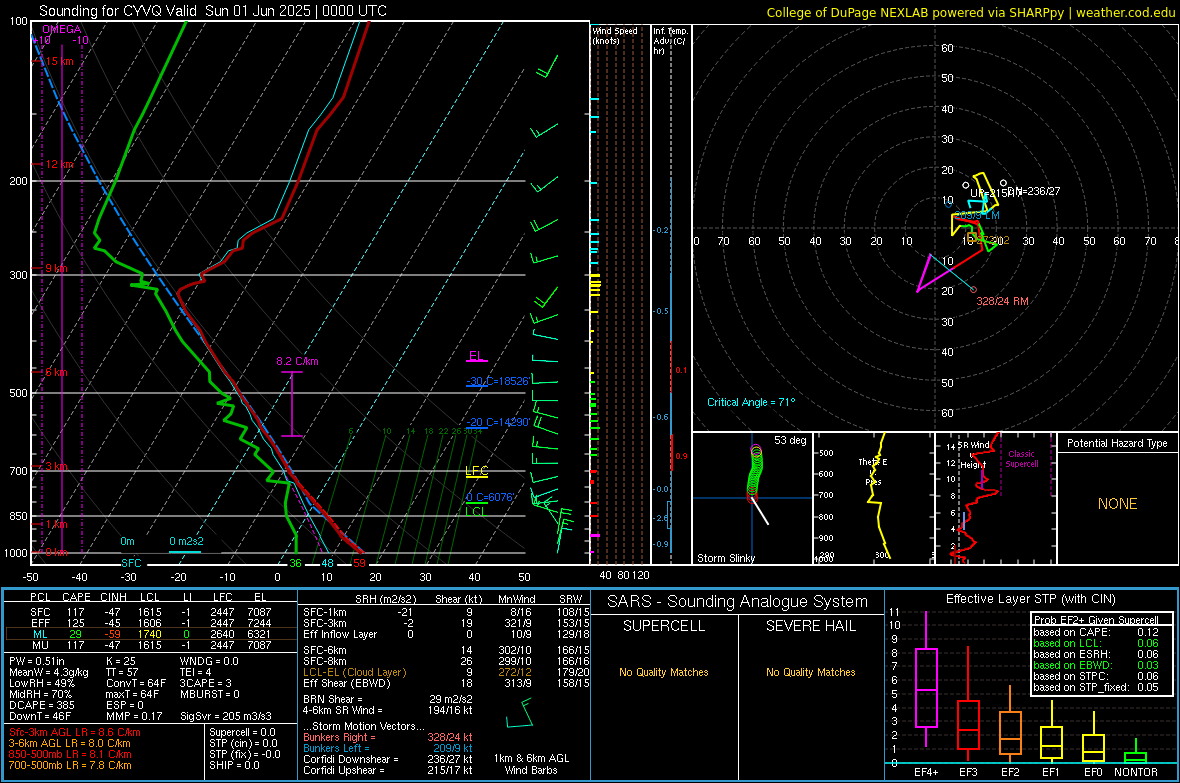Screen dimensions: 1180x783
Task: Click the red '59' surface temperature value
Action: (x=359, y=563)
